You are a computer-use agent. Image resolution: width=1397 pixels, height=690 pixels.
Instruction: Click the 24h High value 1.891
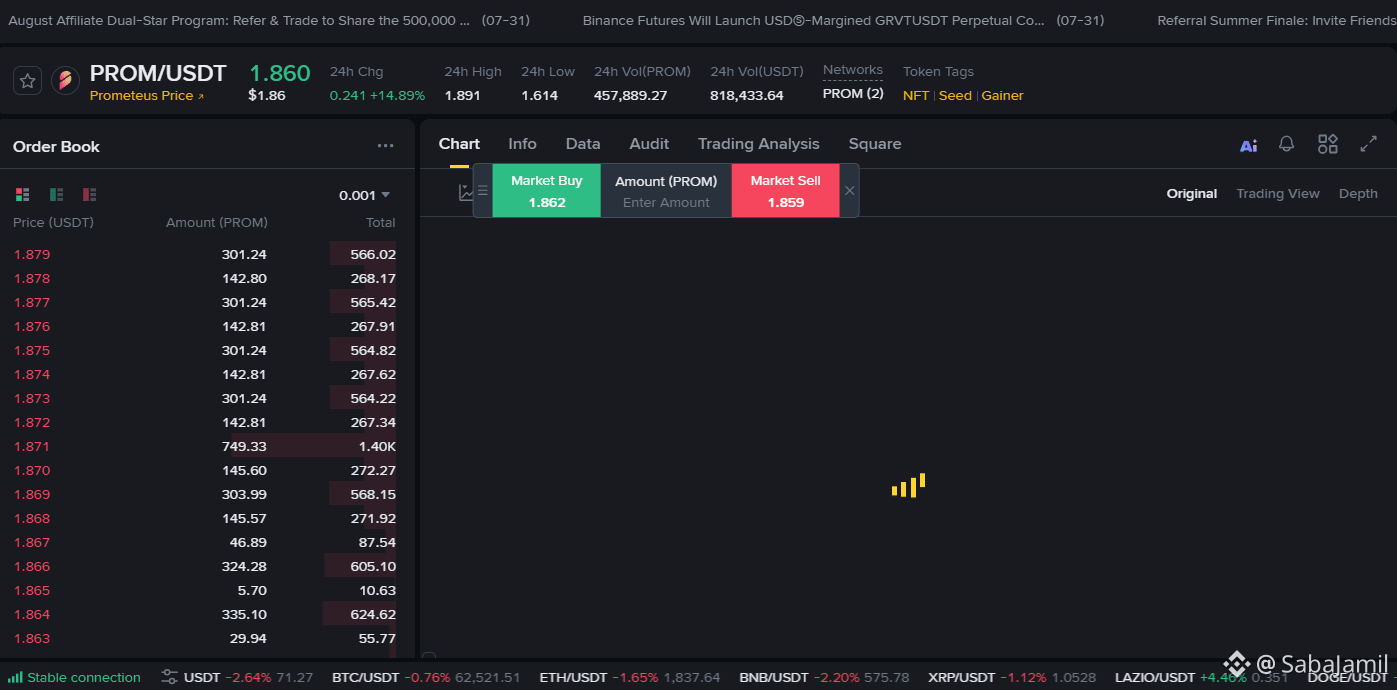(x=462, y=96)
